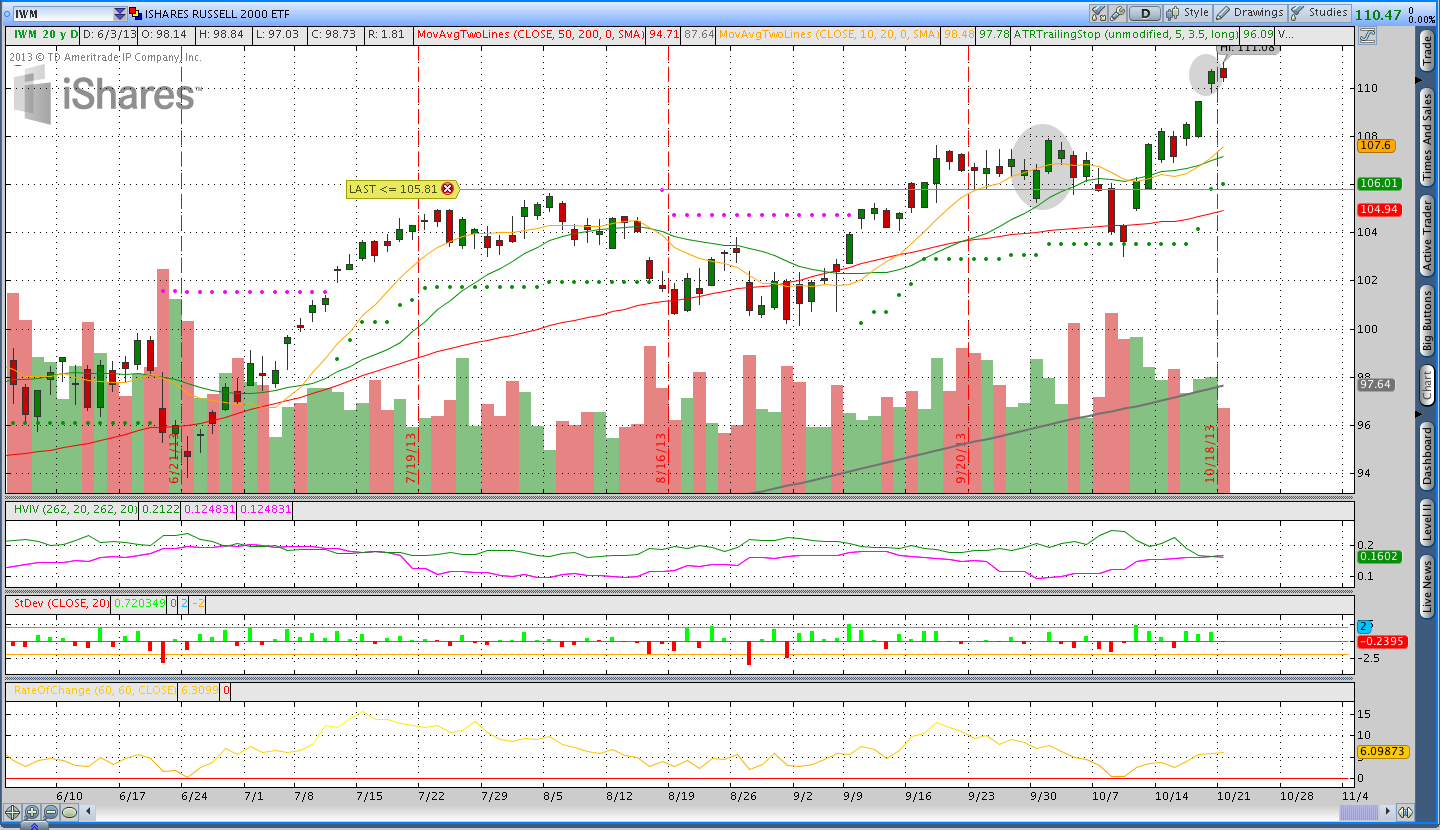Open the Active Trader side tab
Image resolution: width=1440 pixels, height=830 pixels.
point(1427,235)
